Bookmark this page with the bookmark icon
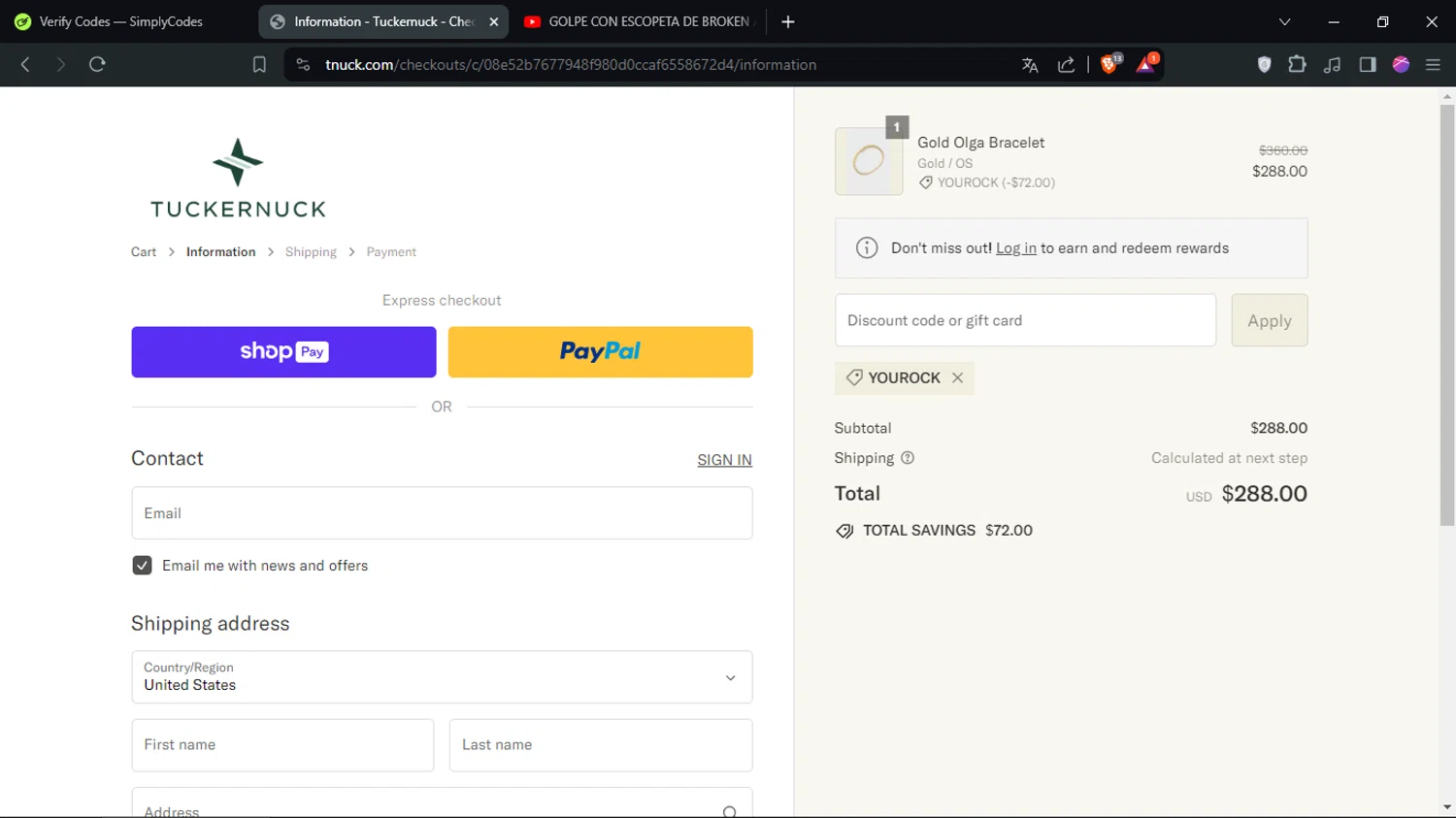 pyautogui.click(x=259, y=65)
